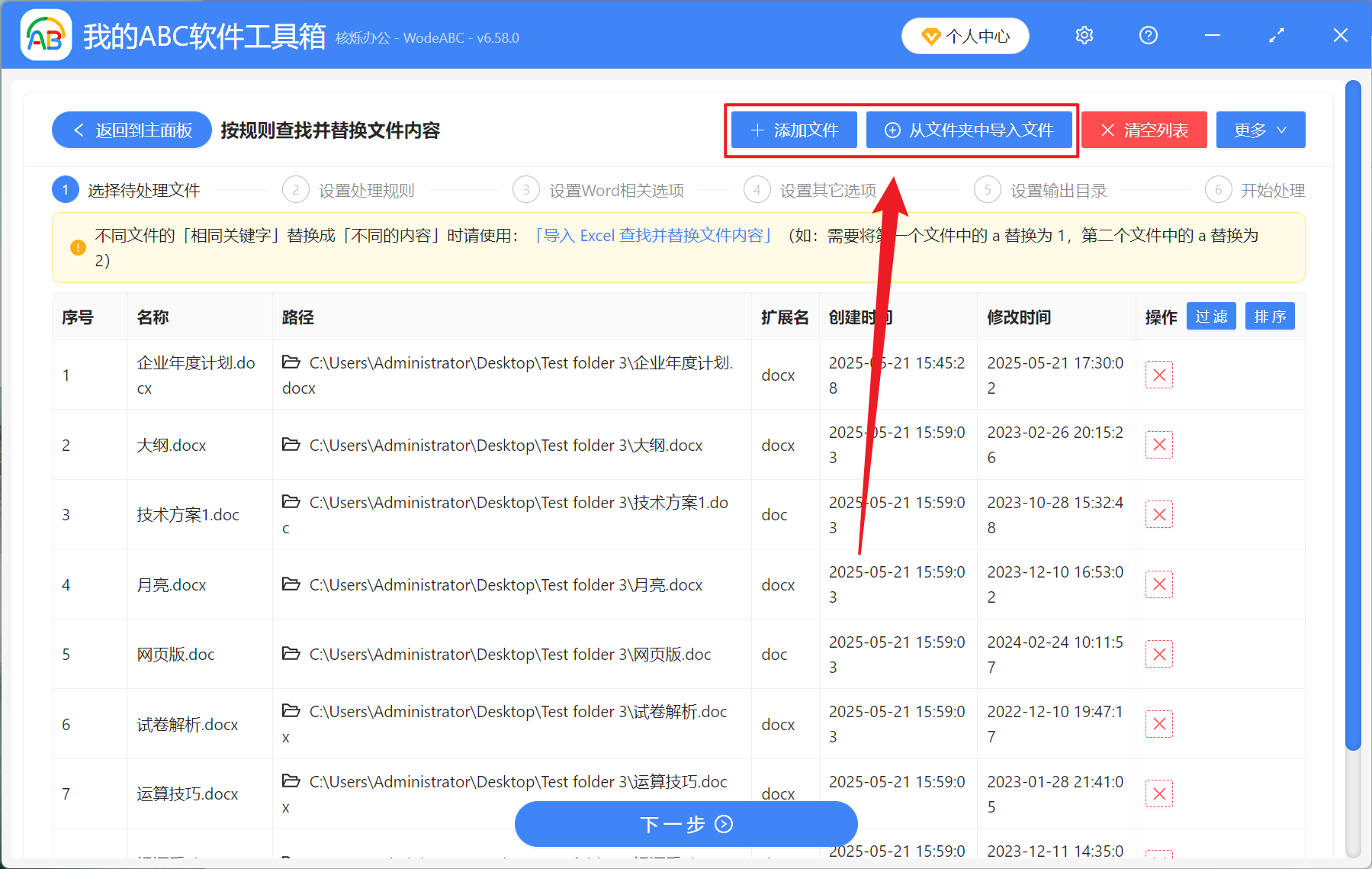This screenshot has height=869, width=1372.
Task: Click 下一步 to proceed
Action: [686, 824]
